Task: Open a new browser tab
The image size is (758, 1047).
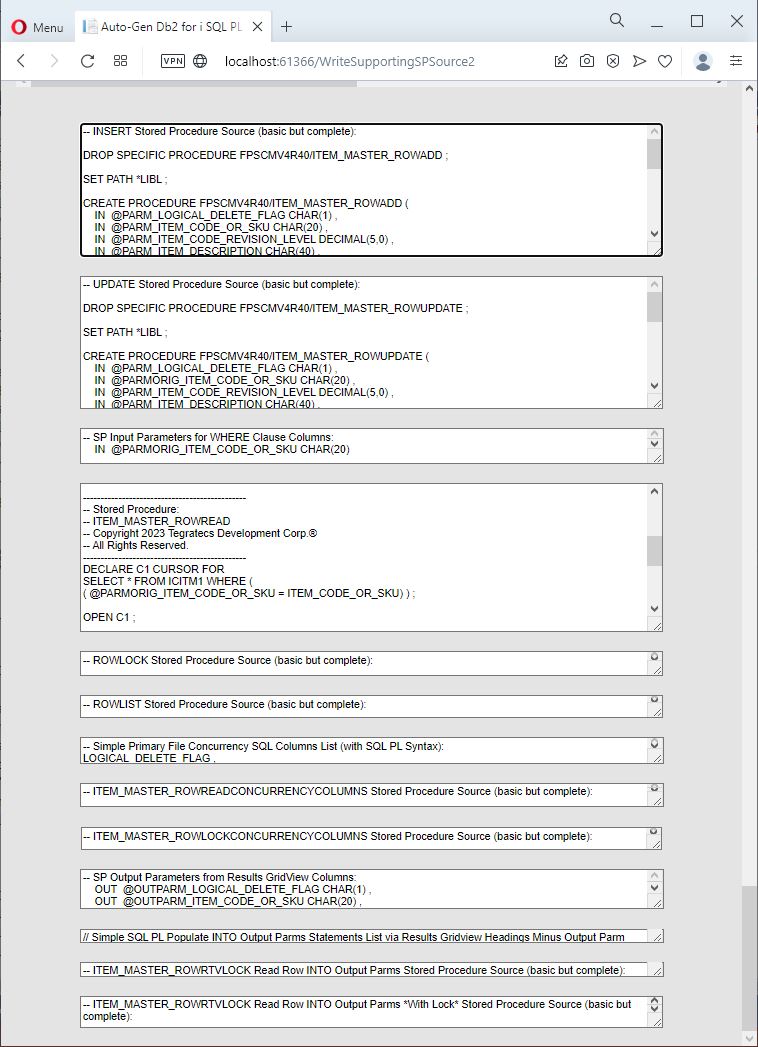Action: coord(286,27)
